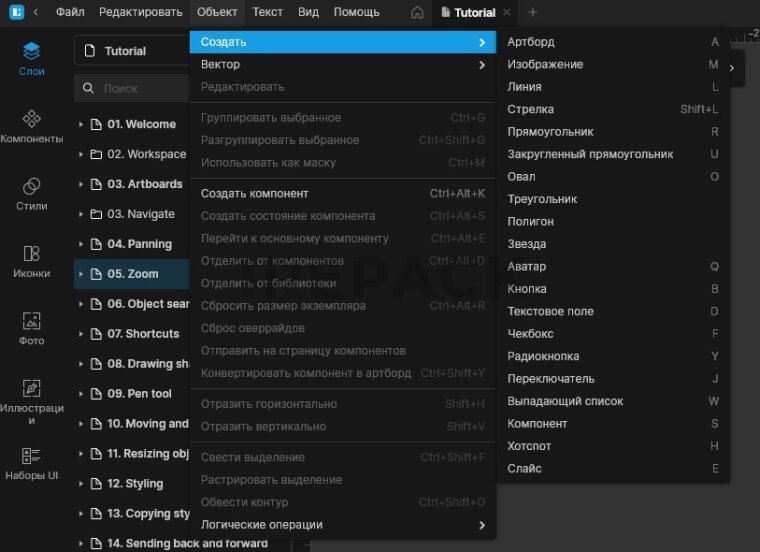Select Создать компонент menu entry
Viewport: 760px width, 552px height.
(x=255, y=194)
